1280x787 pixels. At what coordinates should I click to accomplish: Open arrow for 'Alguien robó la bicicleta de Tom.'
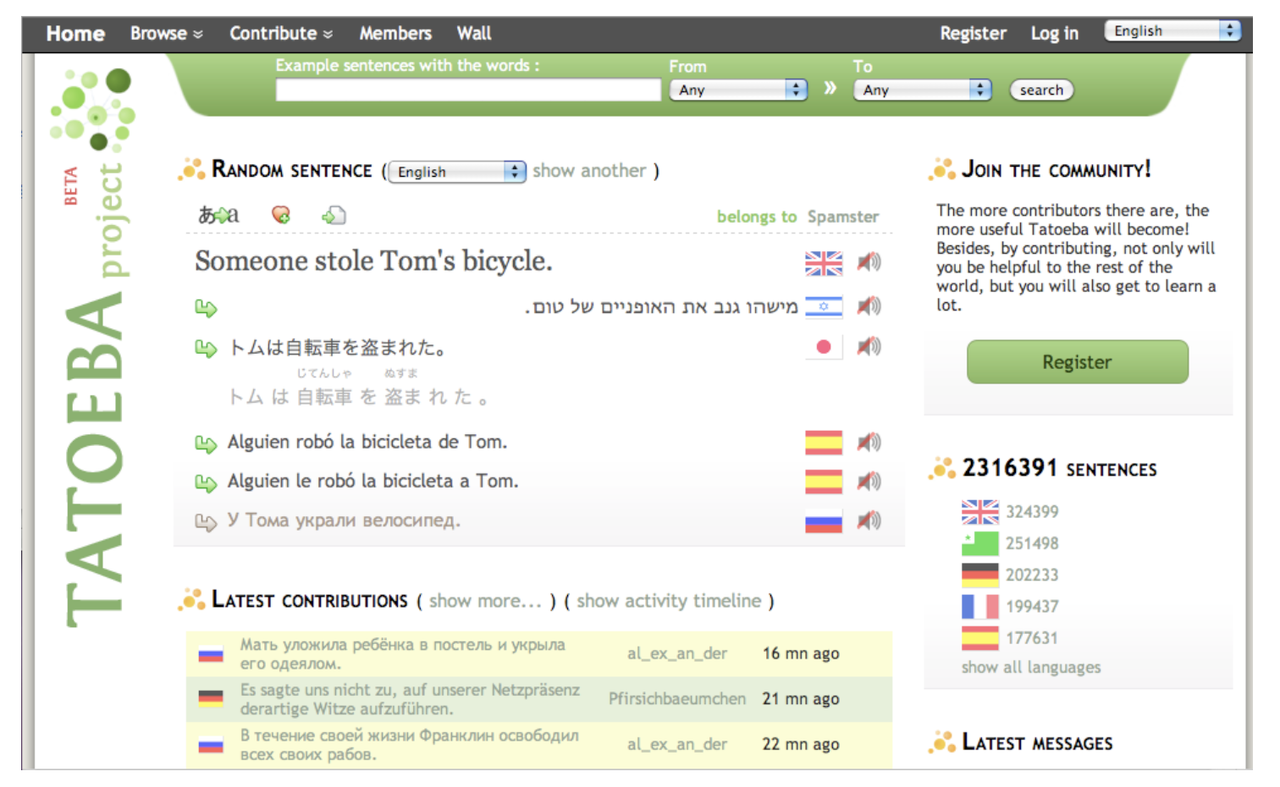click(206, 443)
